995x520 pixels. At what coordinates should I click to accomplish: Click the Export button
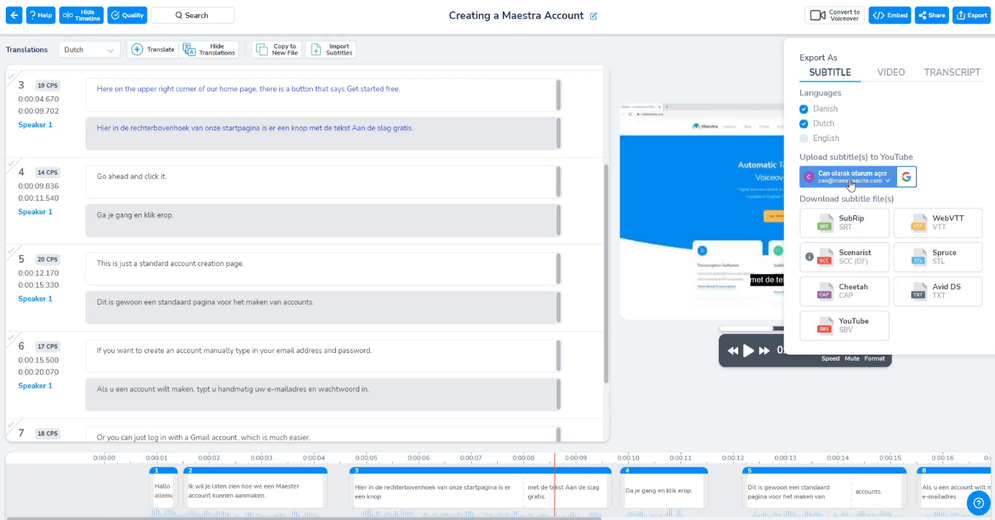[972, 15]
